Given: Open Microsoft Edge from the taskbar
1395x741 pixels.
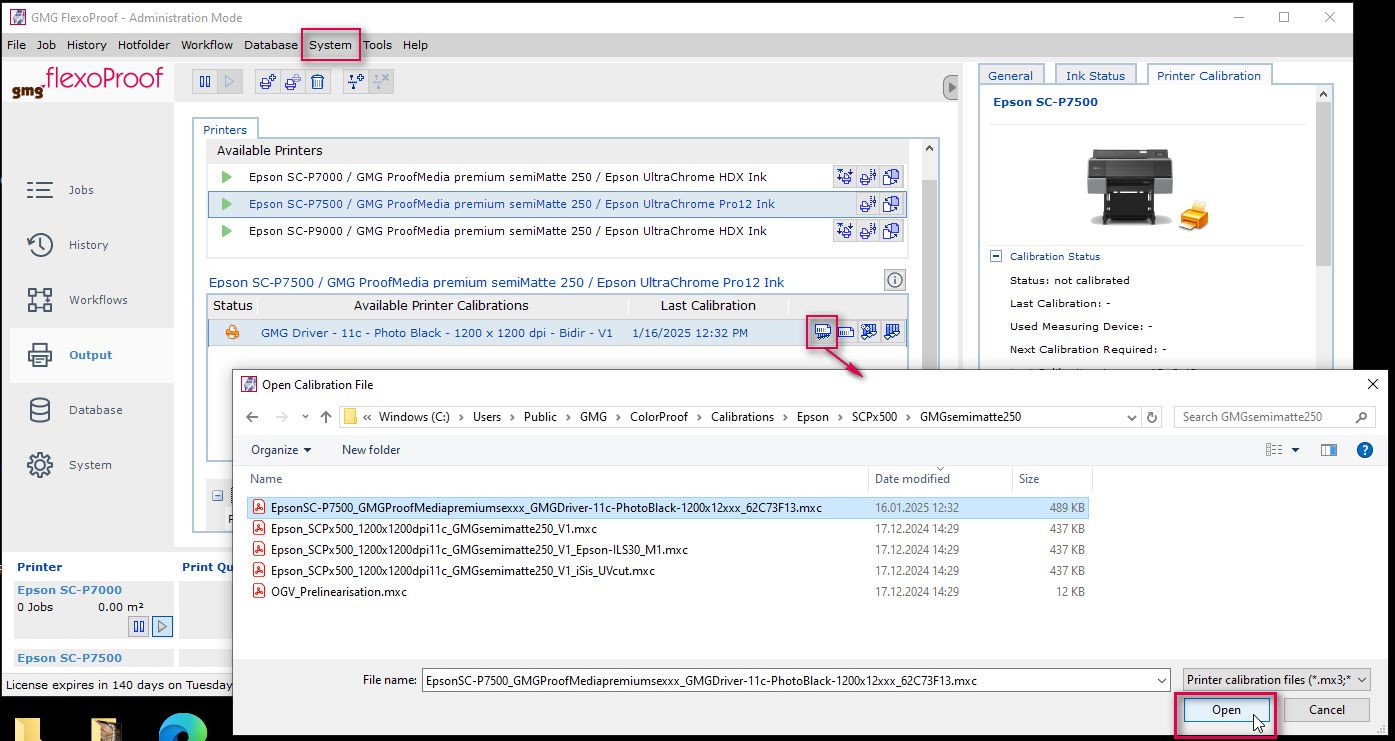Looking at the screenshot, I should pyautogui.click(x=183, y=729).
